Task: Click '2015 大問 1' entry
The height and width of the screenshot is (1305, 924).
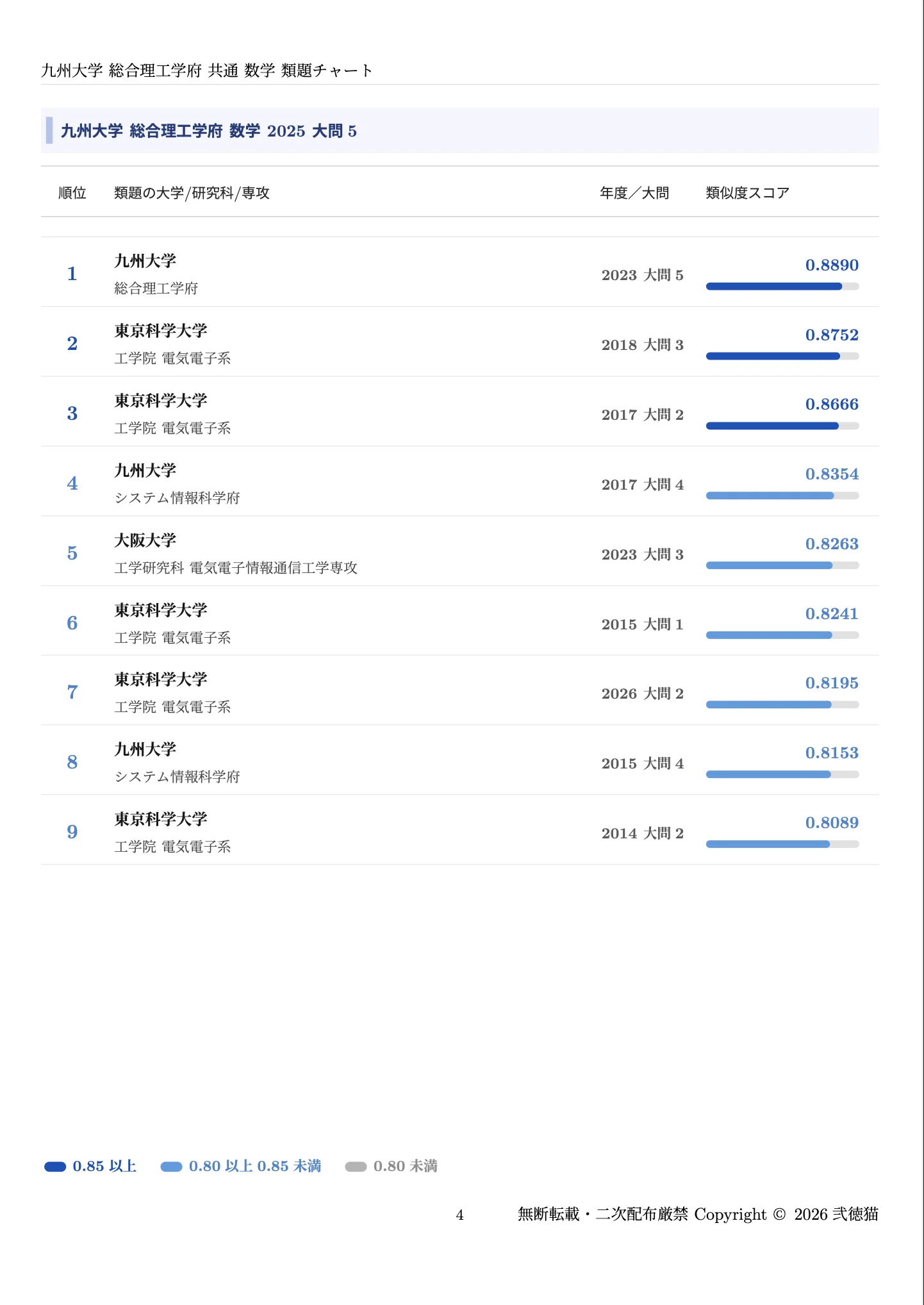Action: pyautogui.click(x=642, y=624)
